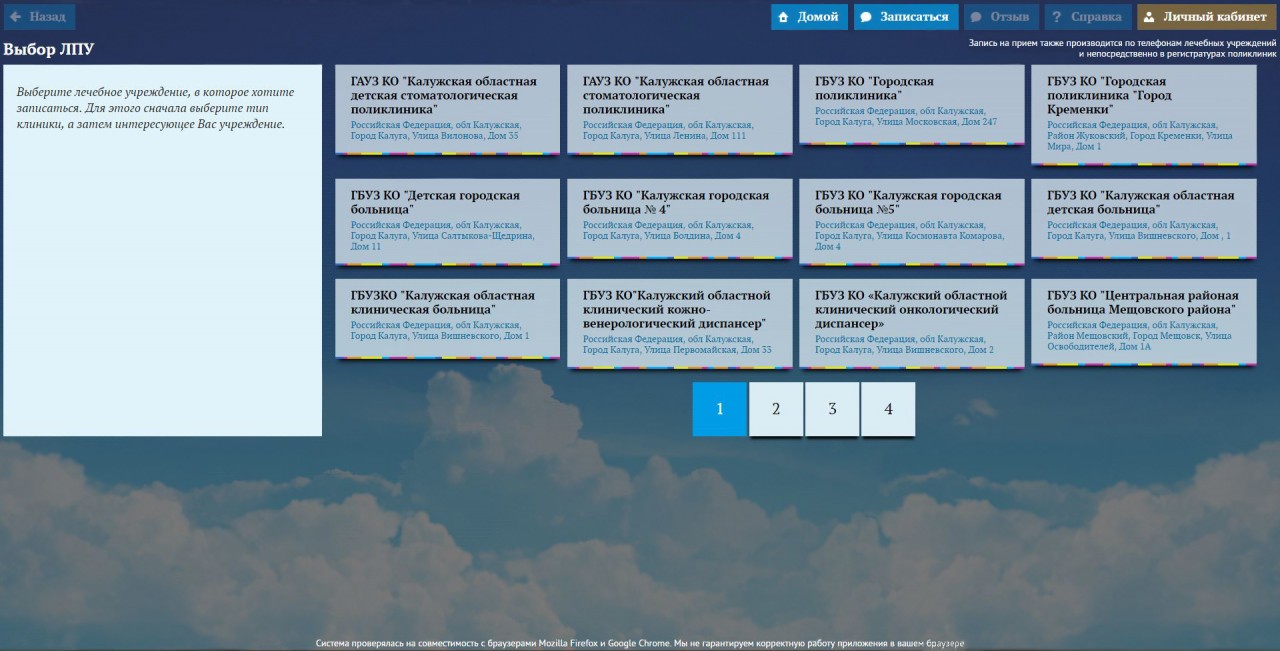
Task: Choose ГАУЗ КО Калужская областная стоматологическая поликлиника
Action: tap(679, 109)
